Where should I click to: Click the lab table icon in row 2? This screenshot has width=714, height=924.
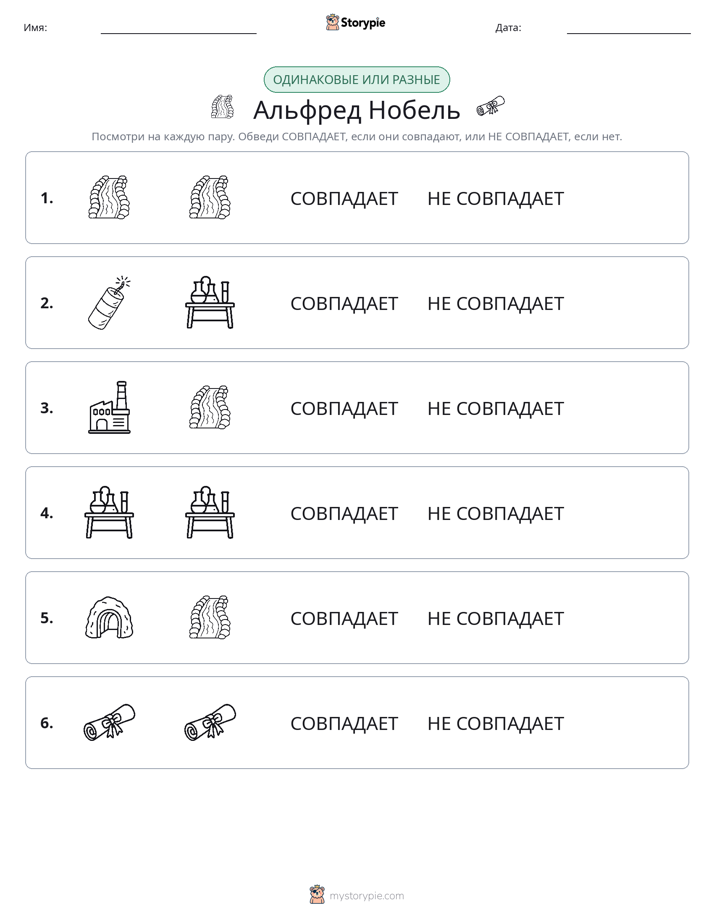tap(210, 303)
